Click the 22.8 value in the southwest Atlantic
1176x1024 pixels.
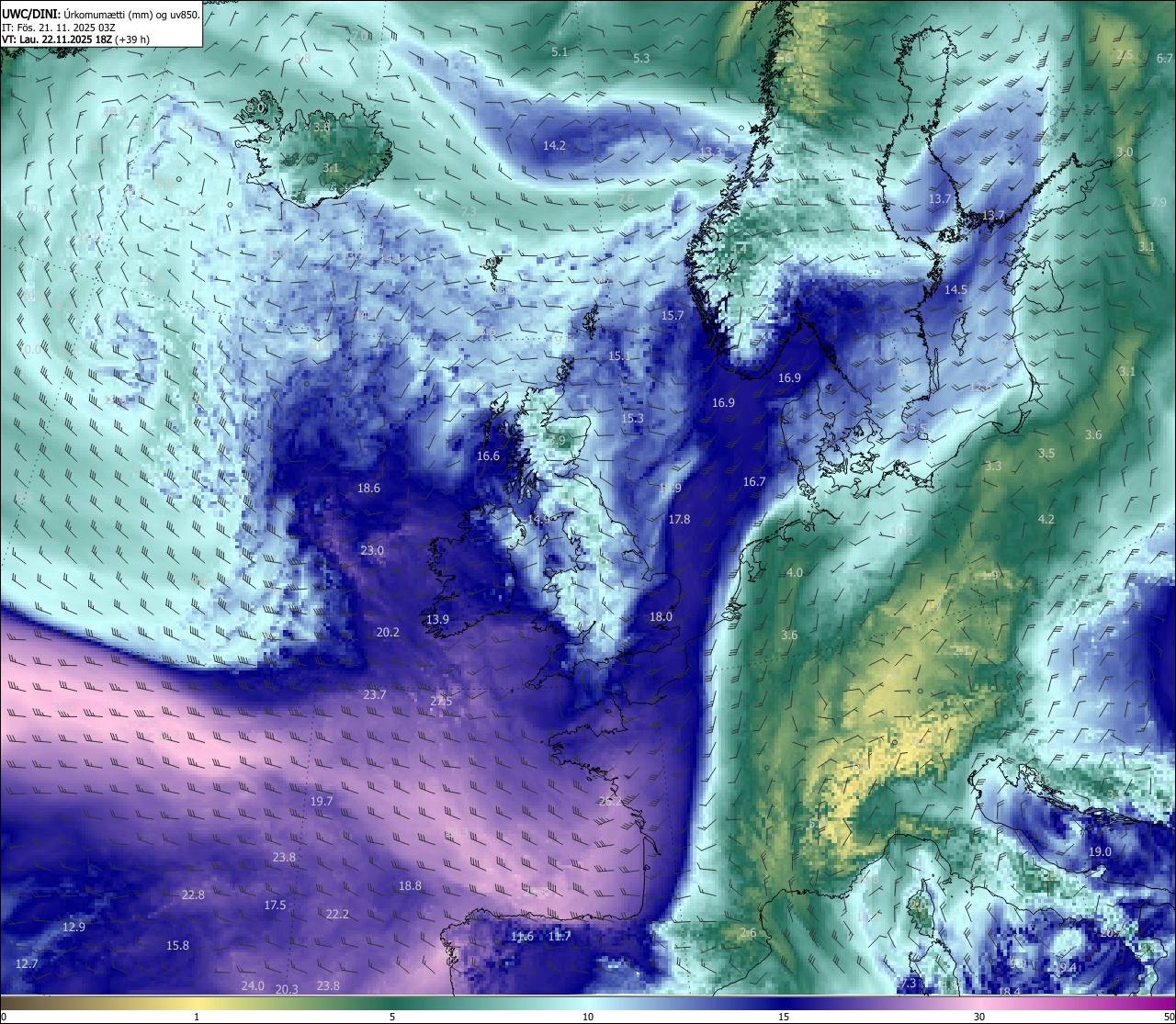(193, 895)
